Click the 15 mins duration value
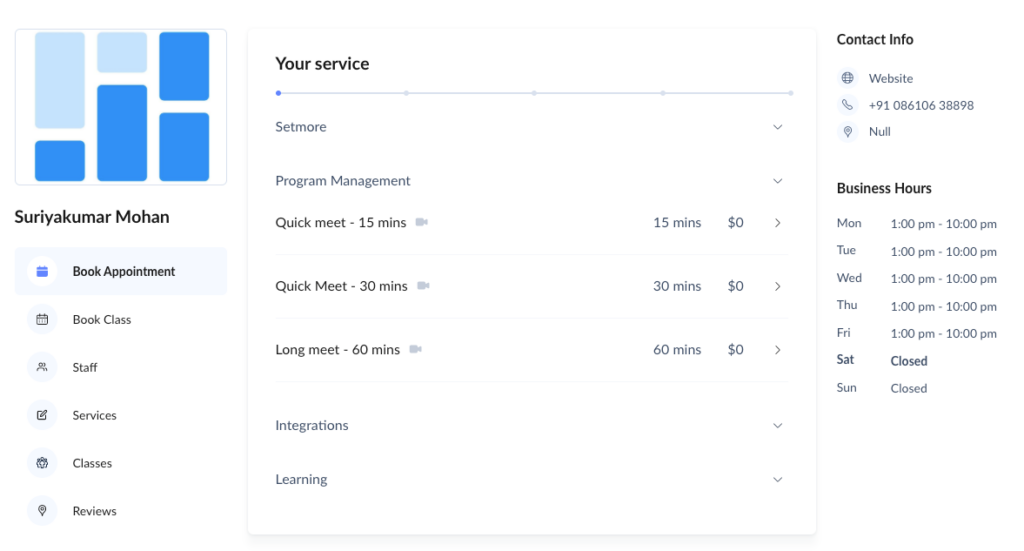 coord(677,223)
